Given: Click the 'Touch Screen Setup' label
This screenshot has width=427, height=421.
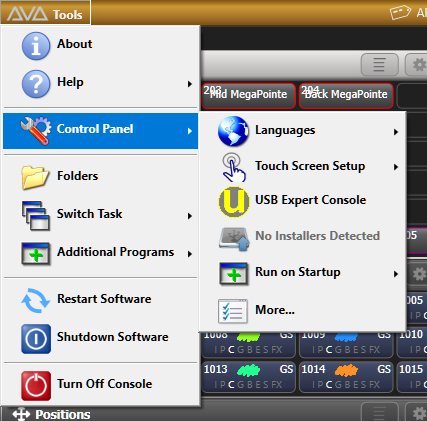Looking at the screenshot, I should [x=310, y=166].
